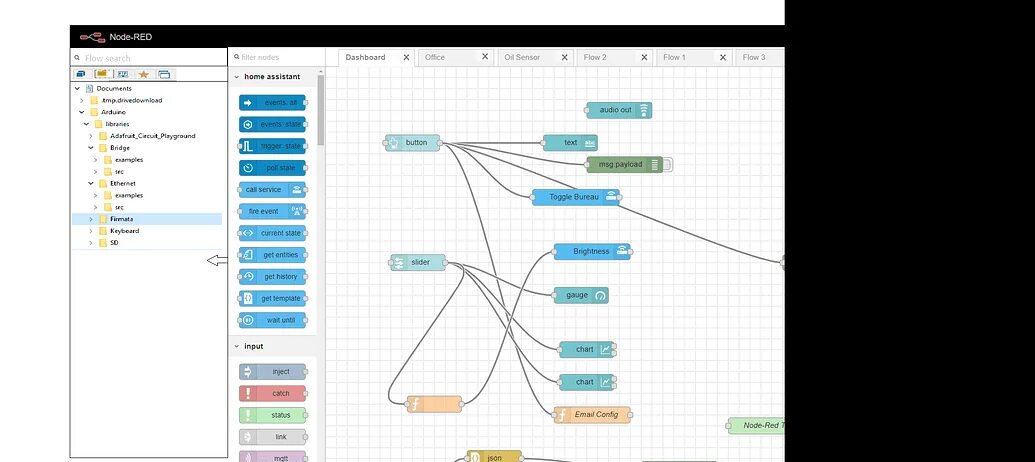Select the button dashboard node on canvas
The height and width of the screenshot is (462, 1035).
[x=413, y=143]
